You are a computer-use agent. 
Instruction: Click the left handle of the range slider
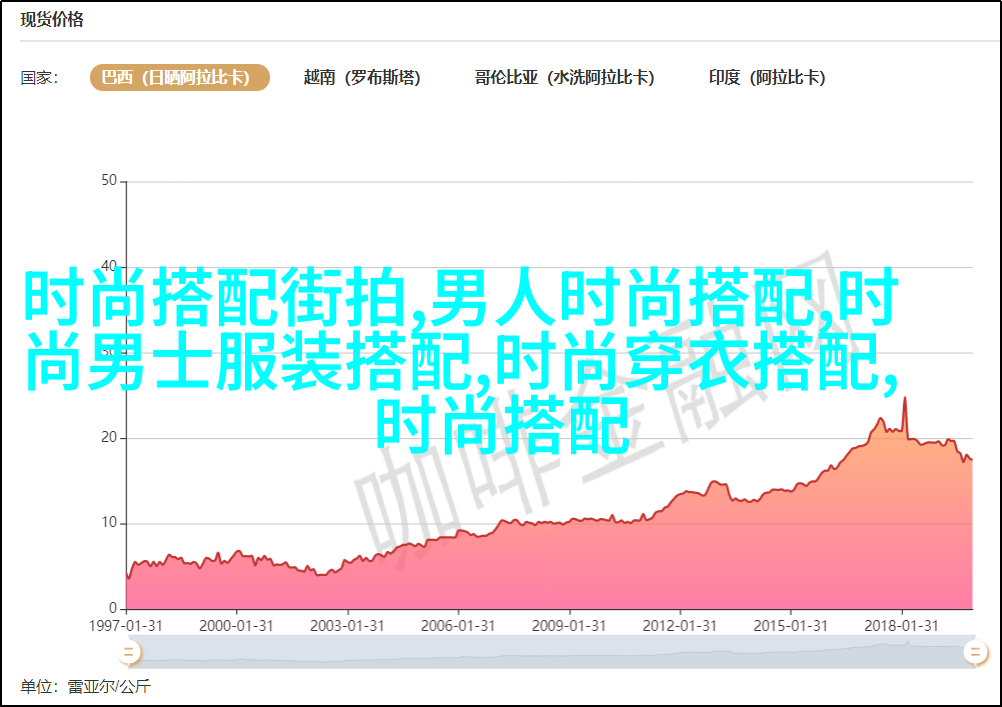tap(128, 653)
